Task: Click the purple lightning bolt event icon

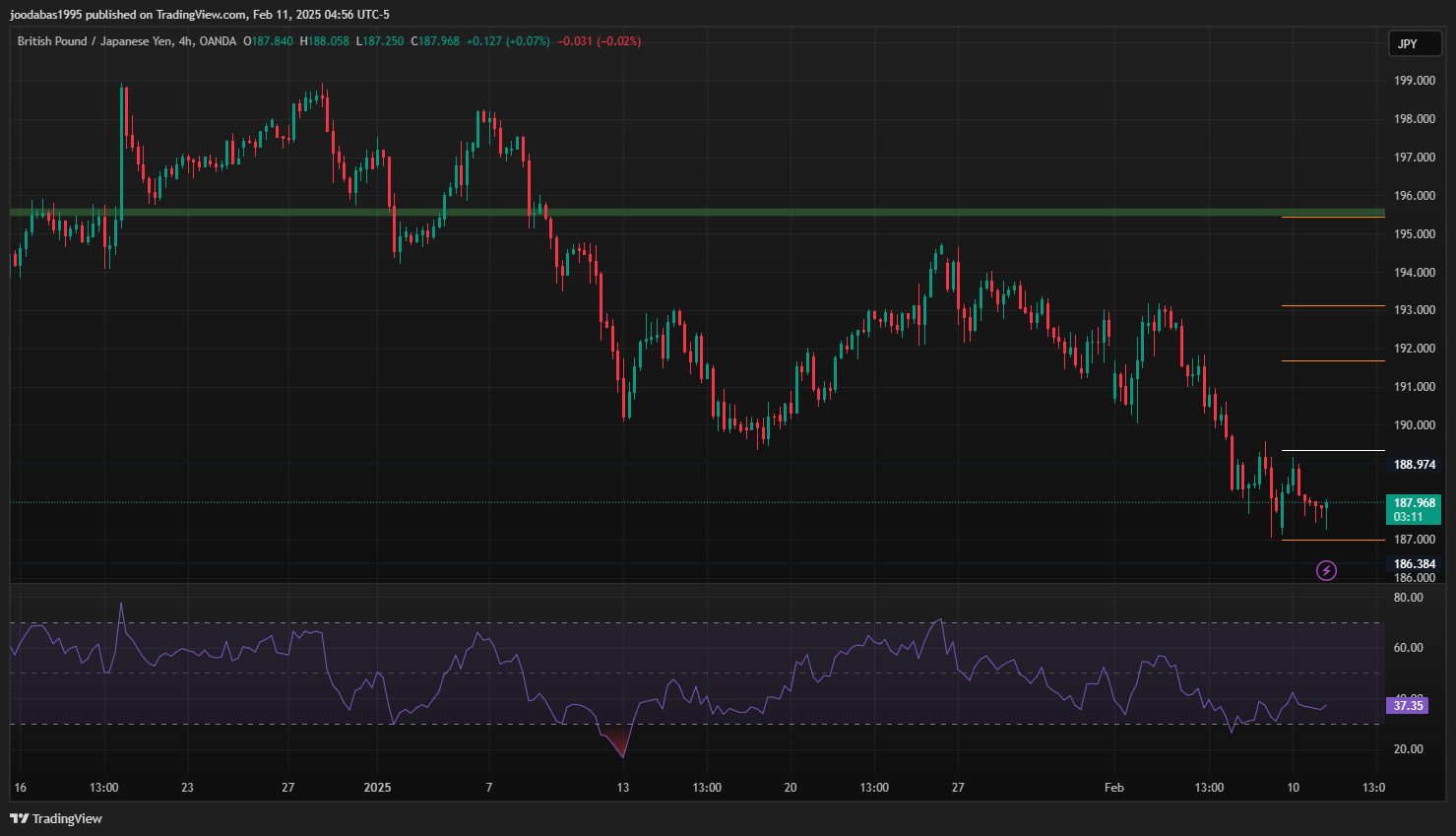Action: 1326,570
